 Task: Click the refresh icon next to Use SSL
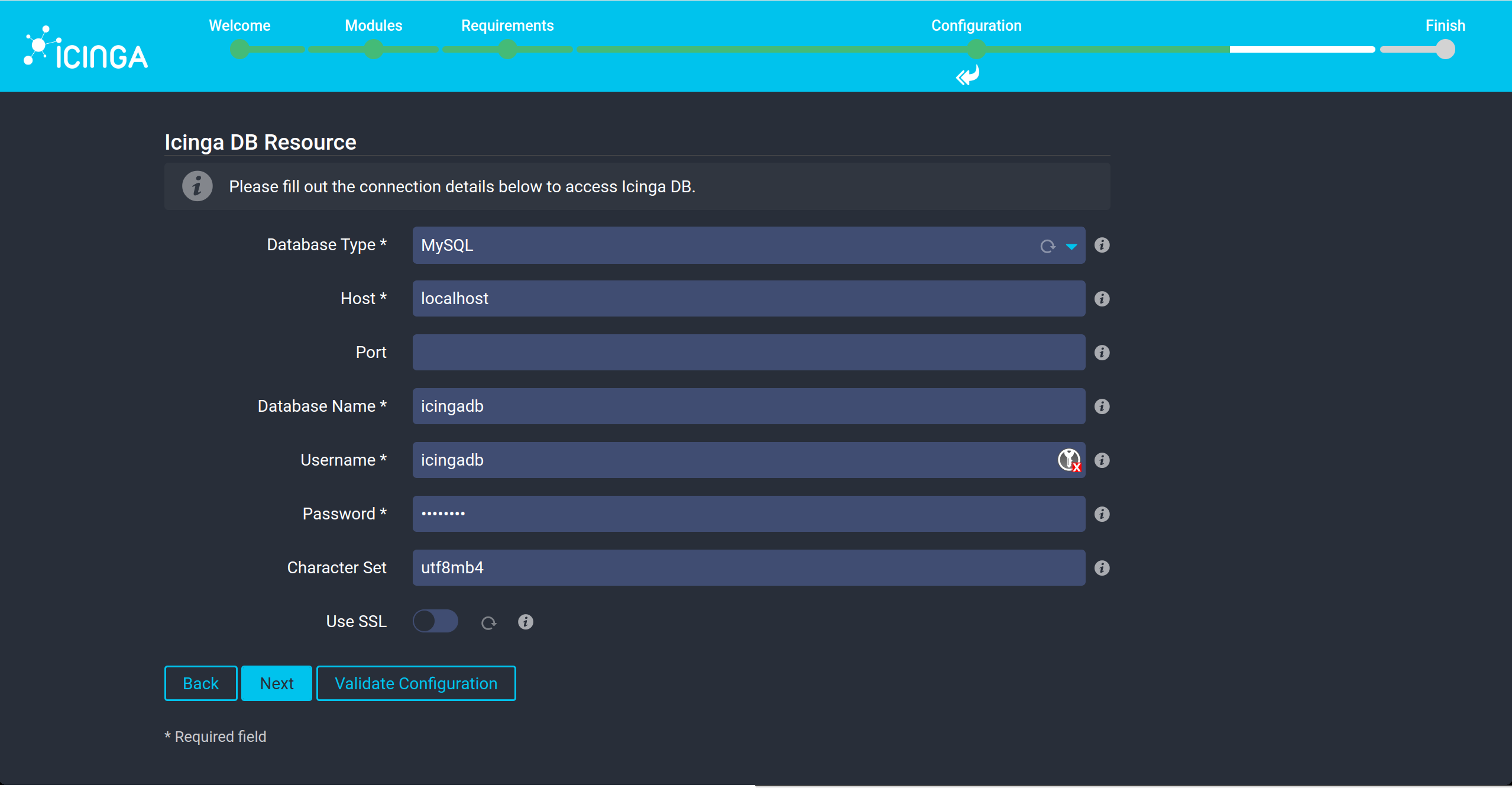click(x=489, y=622)
